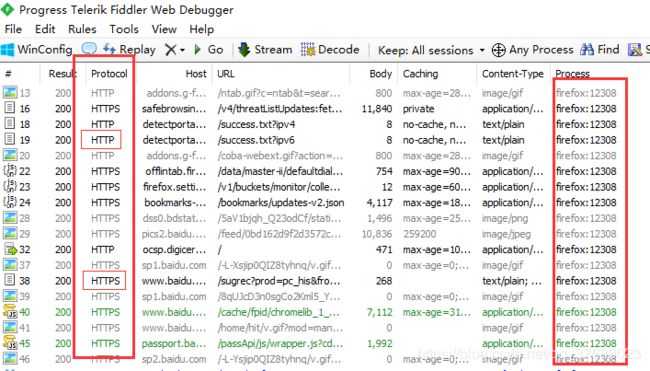Click the Replay arrows icon
The width and height of the screenshot is (650, 371).
pos(109,49)
